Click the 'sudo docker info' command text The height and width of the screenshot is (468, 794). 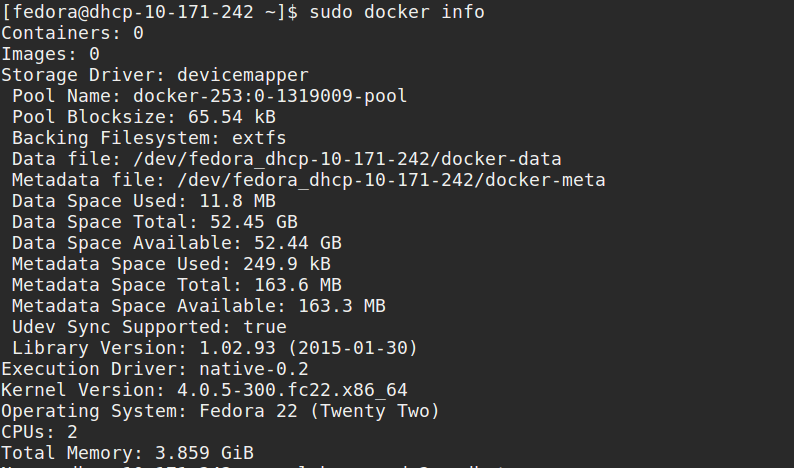pyautogui.click(x=397, y=12)
